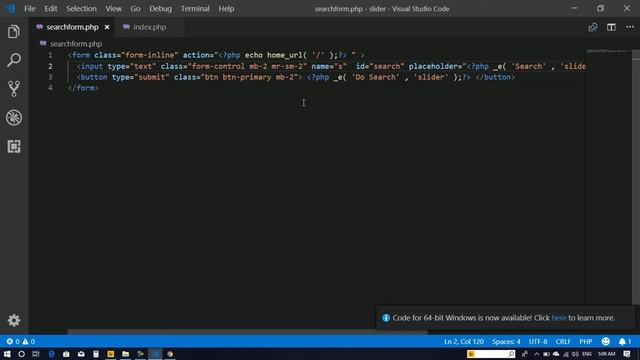Click the minimap code preview
This screenshot has width=640, height=360.
pyautogui.click(x=608, y=51)
